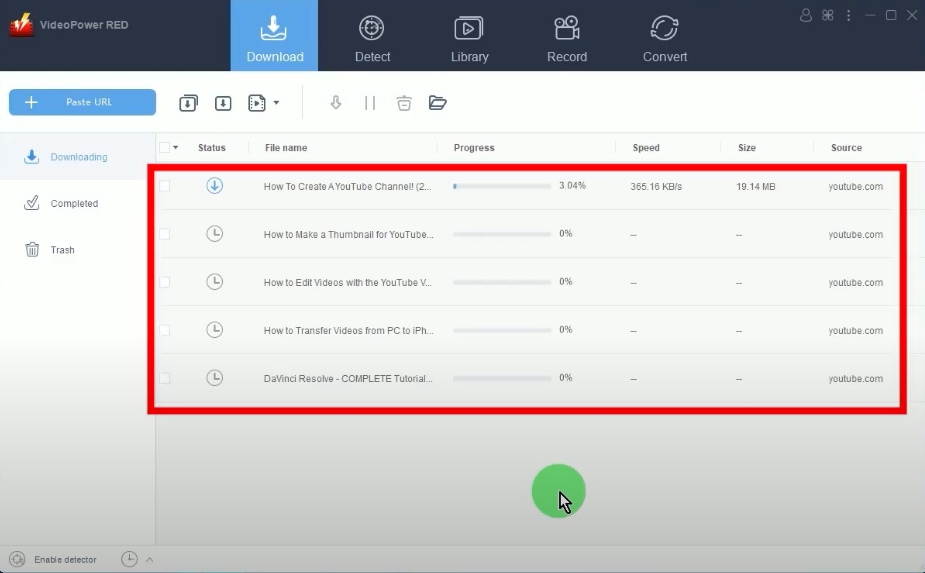
Task: Click the VideoPower RED logo icon
Action: [21, 25]
